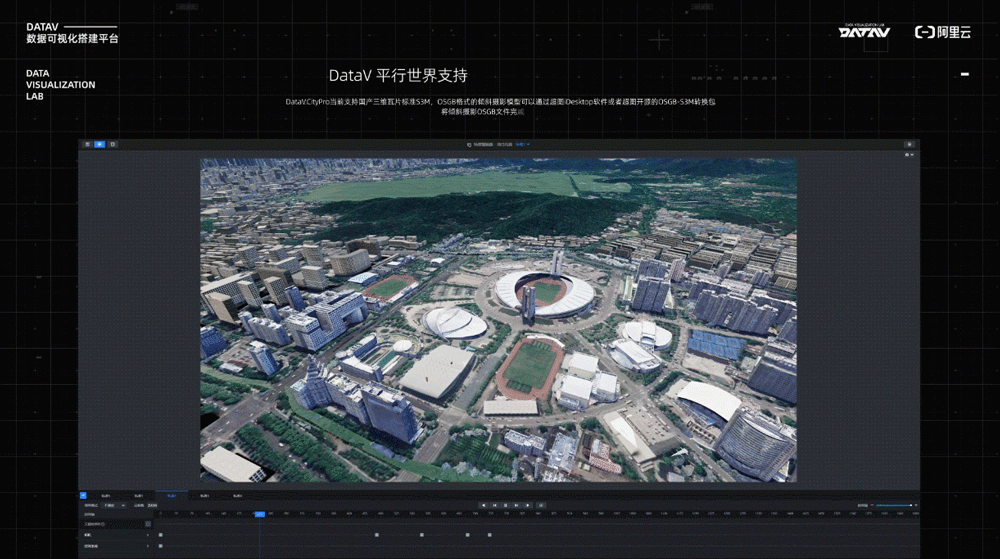1000x559 pixels.
Task: Select the active third timeline tab
Action: click(x=171, y=495)
